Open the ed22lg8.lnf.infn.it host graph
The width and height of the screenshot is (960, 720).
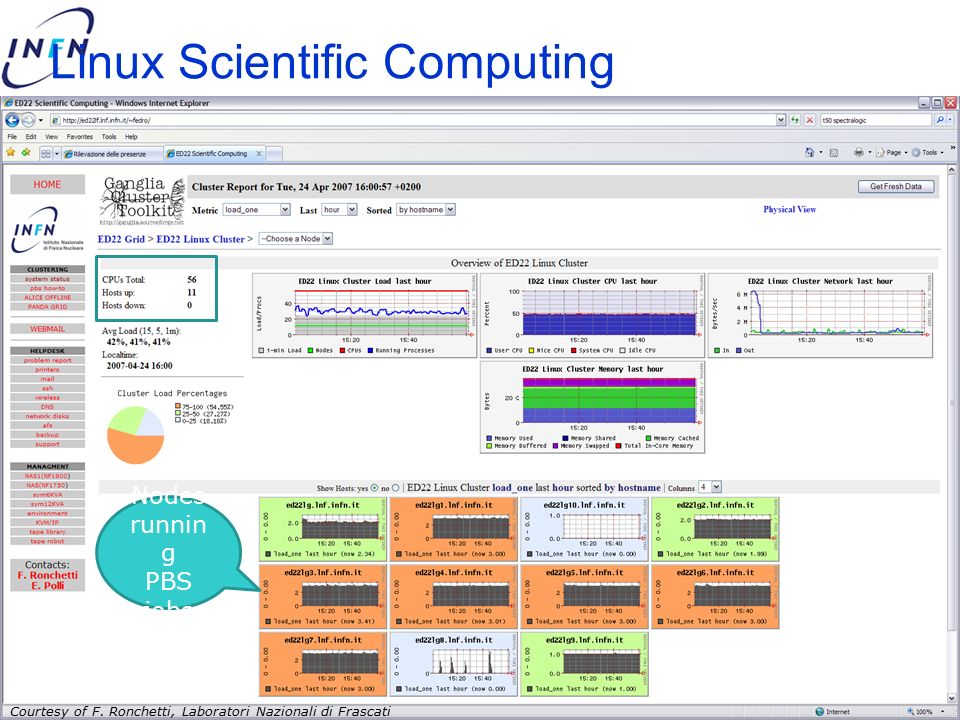pos(454,664)
